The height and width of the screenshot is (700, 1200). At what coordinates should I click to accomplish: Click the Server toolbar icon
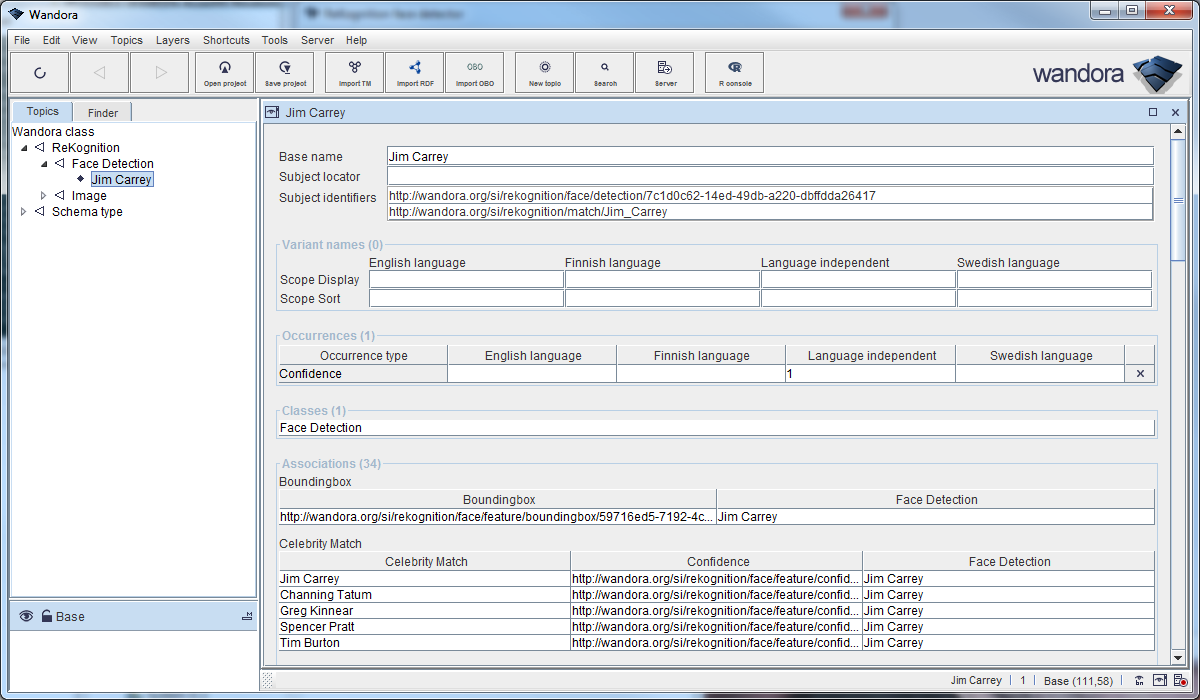click(x=665, y=73)
